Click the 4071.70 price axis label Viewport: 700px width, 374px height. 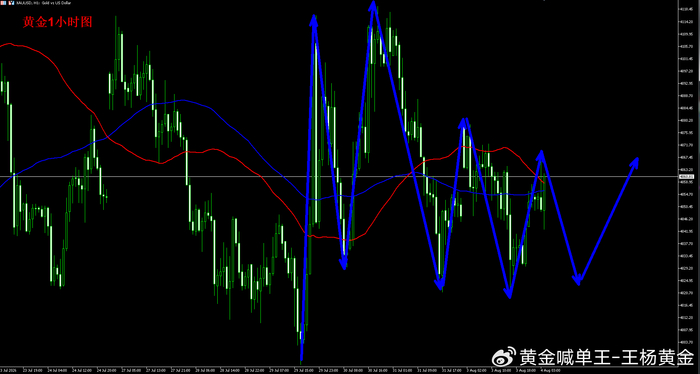pyautogui.click(x=686, y=145)
